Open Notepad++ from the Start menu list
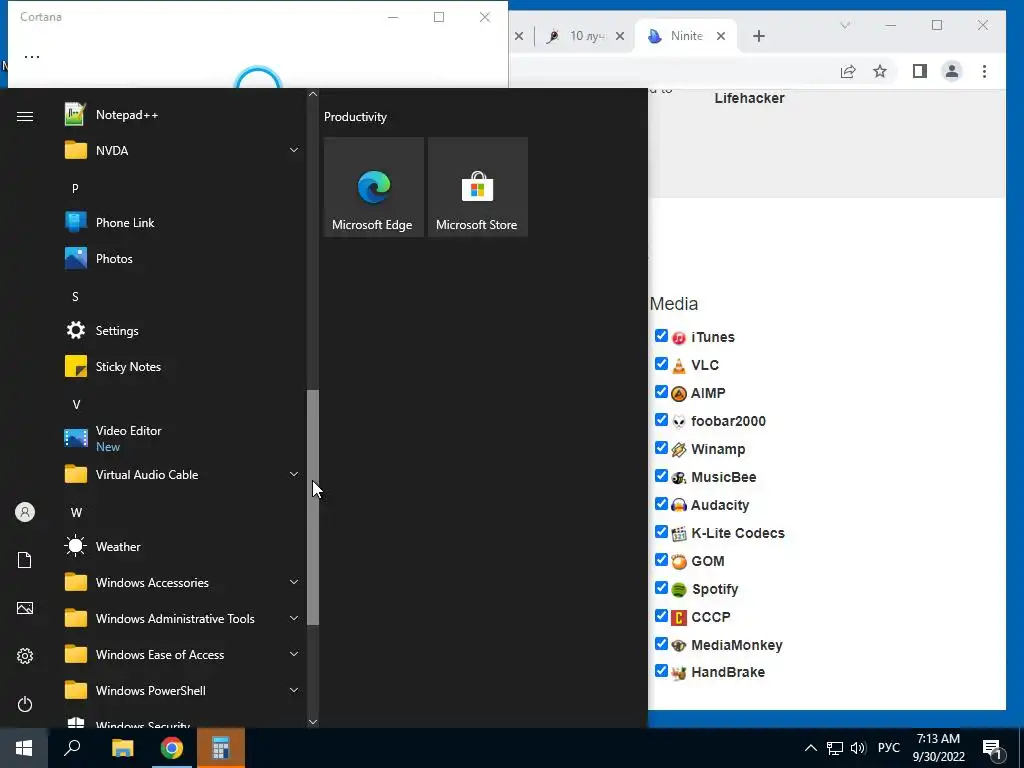 pyautogui.click(x=182, y=115)
